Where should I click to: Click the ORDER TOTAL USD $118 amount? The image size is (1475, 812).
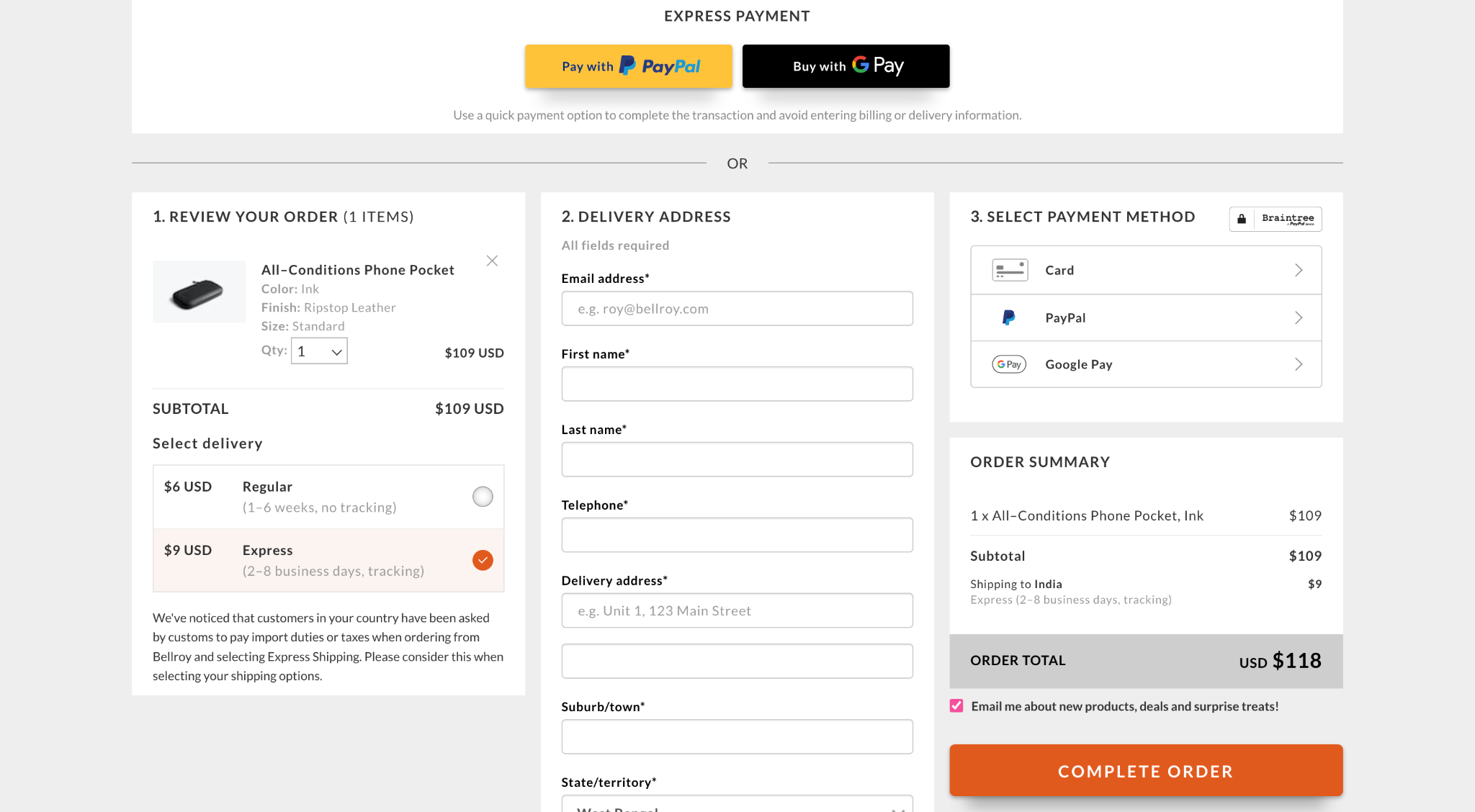point(1280,661)
